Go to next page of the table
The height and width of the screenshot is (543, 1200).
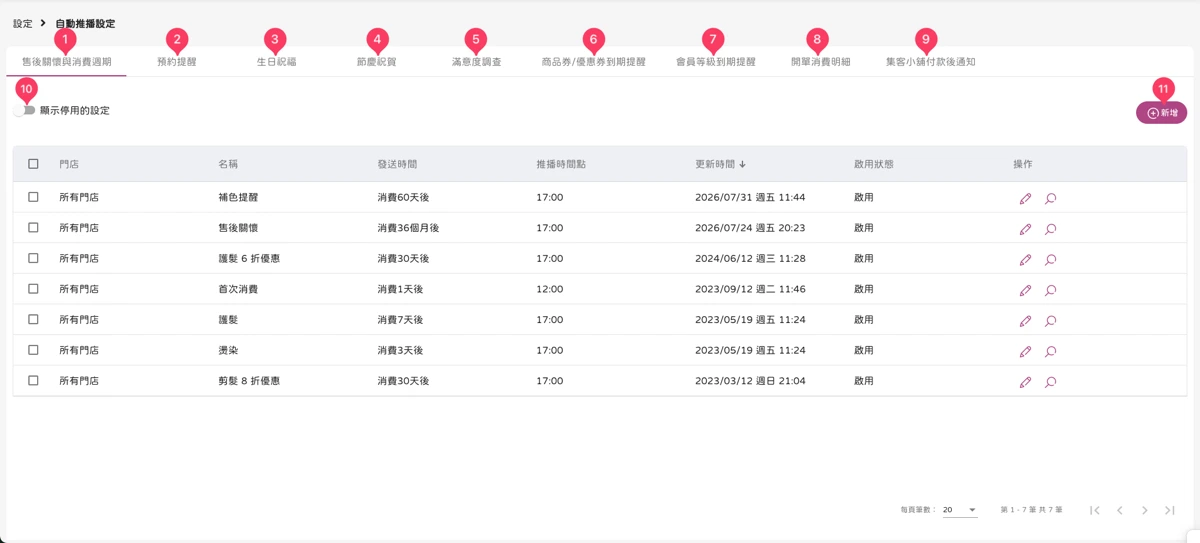(1145, 510)
